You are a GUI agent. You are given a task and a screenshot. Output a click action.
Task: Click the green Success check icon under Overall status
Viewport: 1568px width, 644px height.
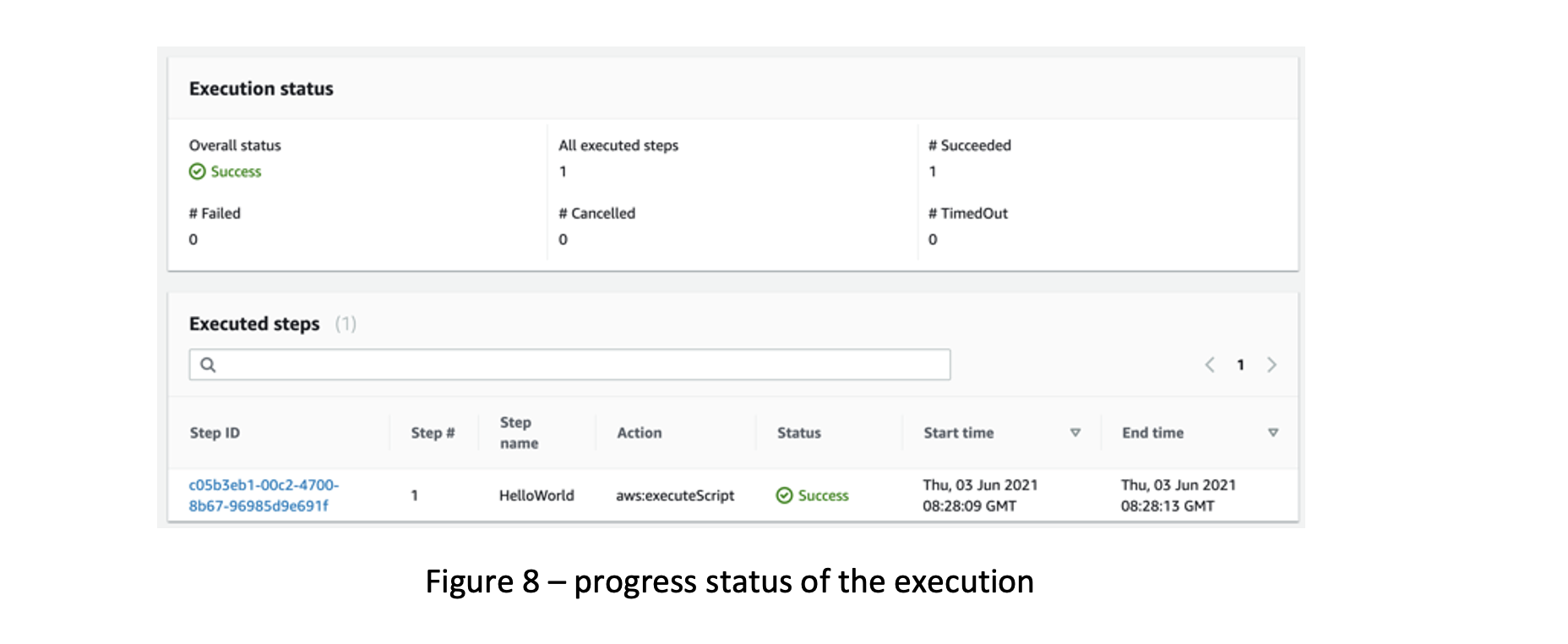[x=197, y=172]
